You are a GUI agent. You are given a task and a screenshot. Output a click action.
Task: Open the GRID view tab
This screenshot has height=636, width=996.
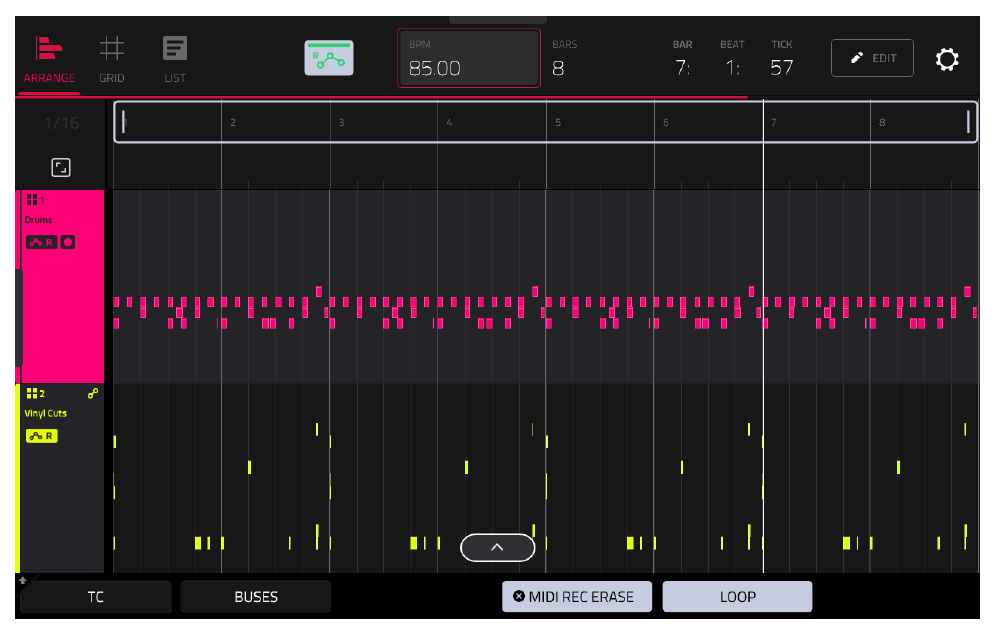pos(112,61)
